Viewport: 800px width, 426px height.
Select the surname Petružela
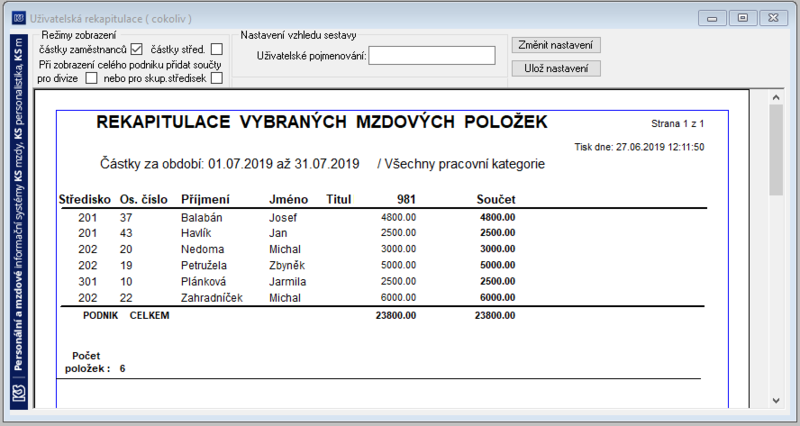(x=204, y=266)
